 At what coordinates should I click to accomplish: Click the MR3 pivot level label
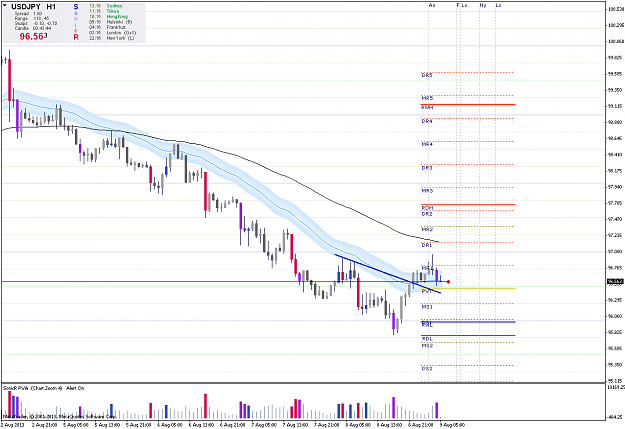(427, 191)
